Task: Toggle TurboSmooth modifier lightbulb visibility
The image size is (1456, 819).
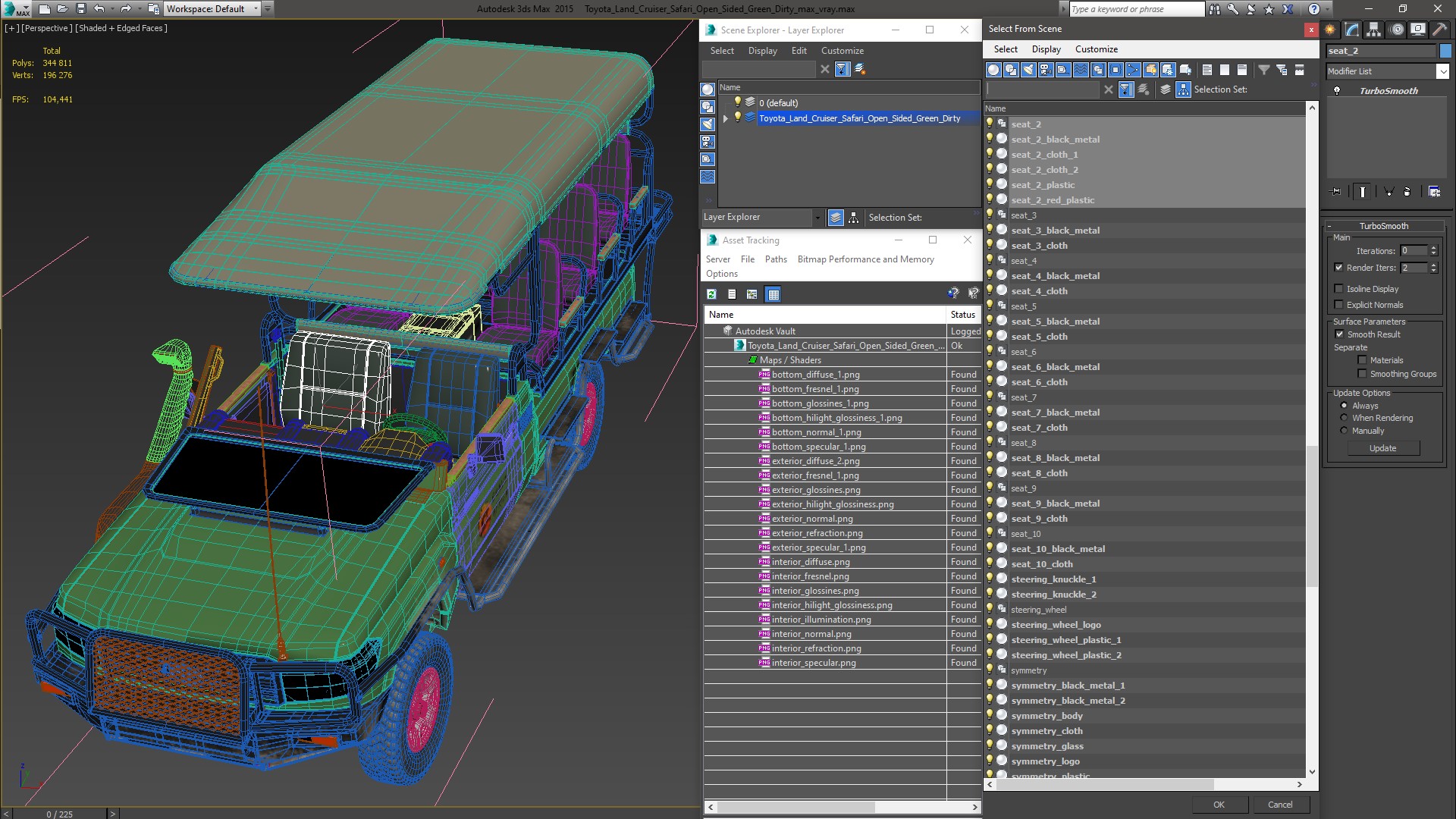Action: tap(1338, 91)
